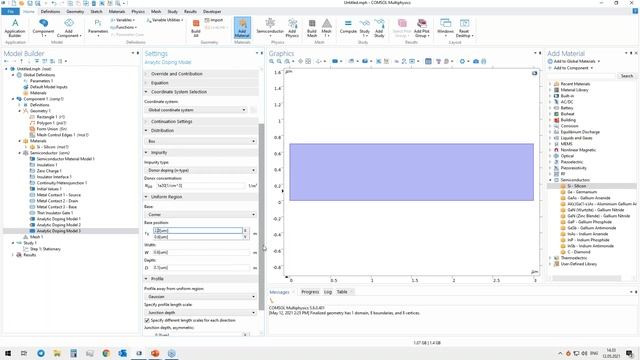The image size is (640, 360).
Task: Click the Add to Component button
Action: (x=571, y=68)
